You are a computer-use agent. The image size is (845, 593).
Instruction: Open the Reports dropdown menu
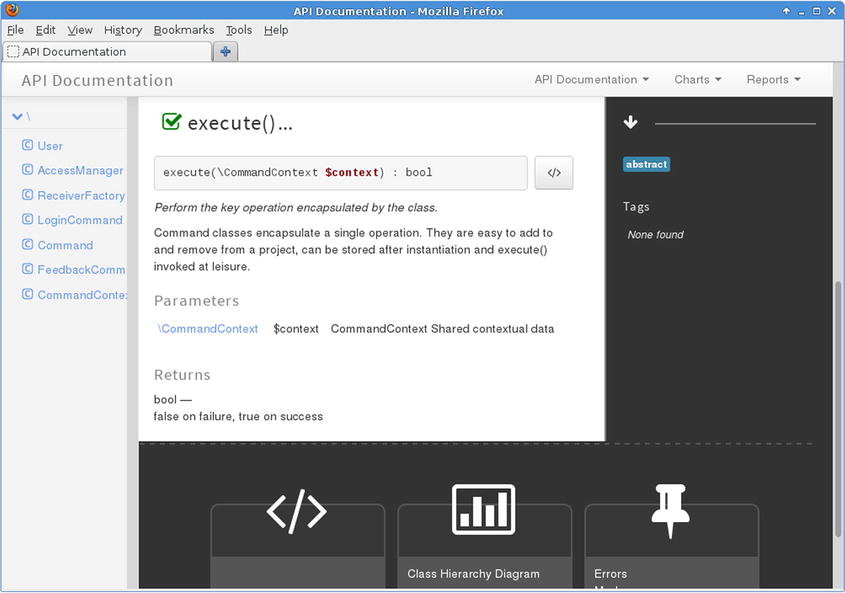[x=773, y=80]
